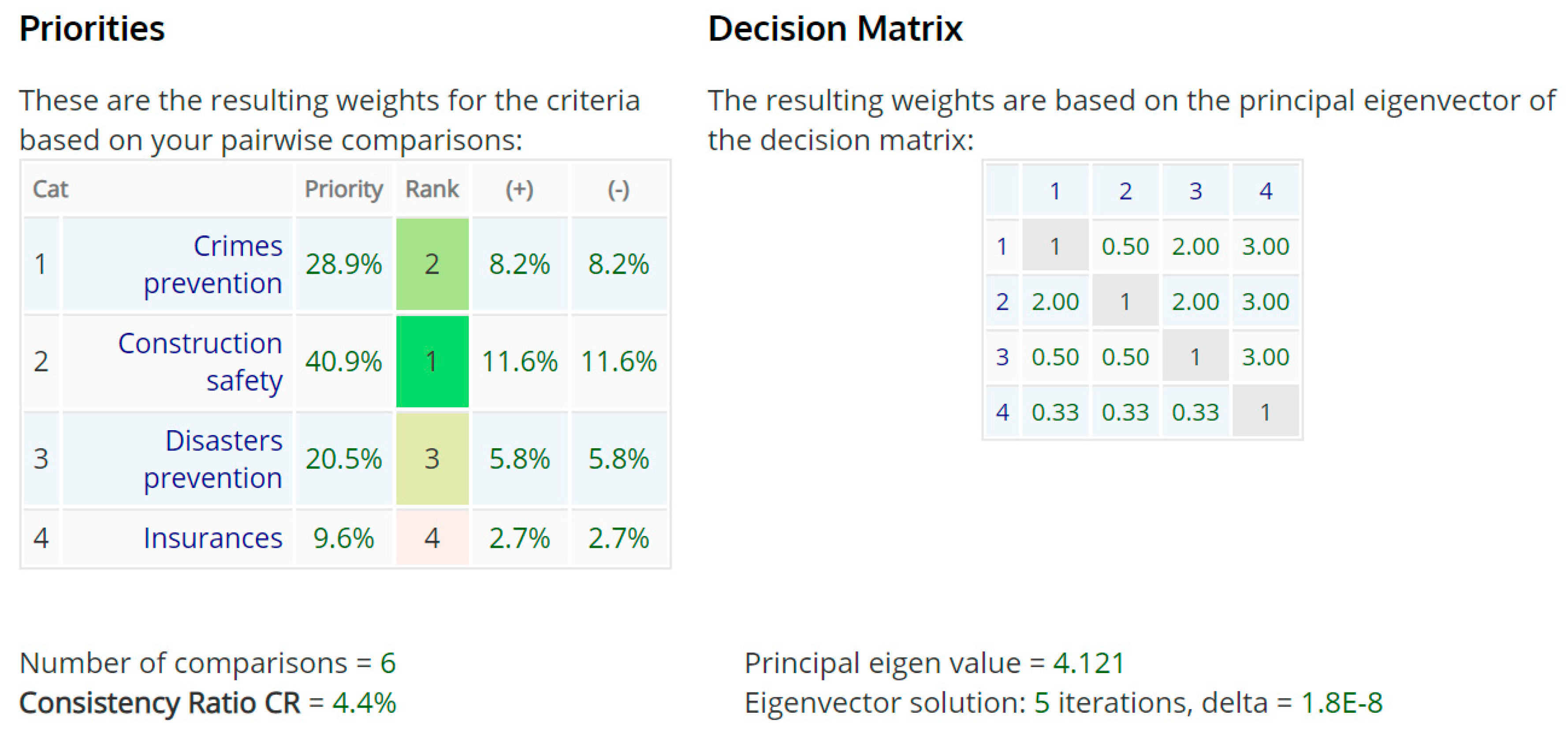Click the Priority column header
The height and width of the screenshot is (737, 1568).
pos(343,189)
